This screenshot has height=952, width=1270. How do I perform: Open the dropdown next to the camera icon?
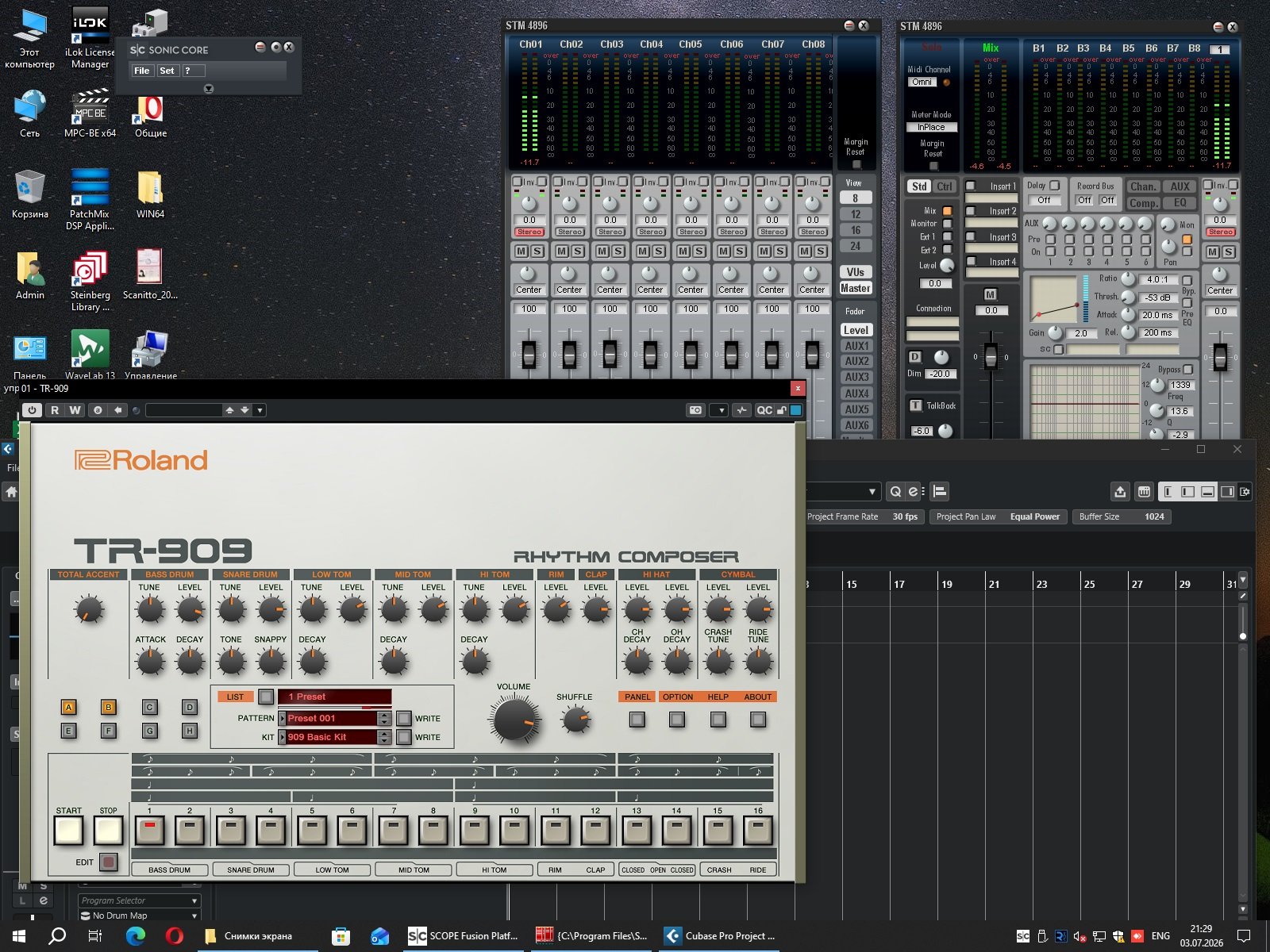coord(719,410)
